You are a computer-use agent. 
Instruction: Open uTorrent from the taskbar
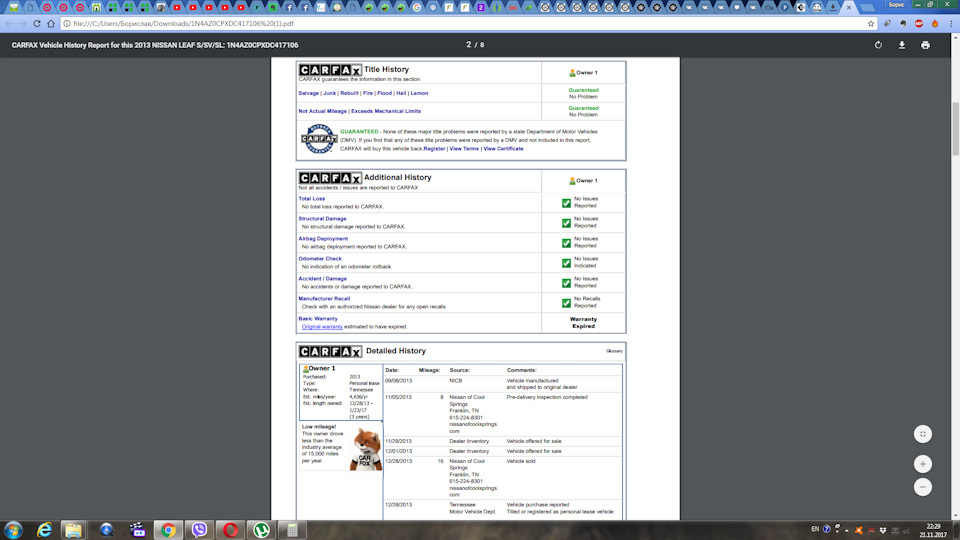pyautogui.click(x=261, y=530)
